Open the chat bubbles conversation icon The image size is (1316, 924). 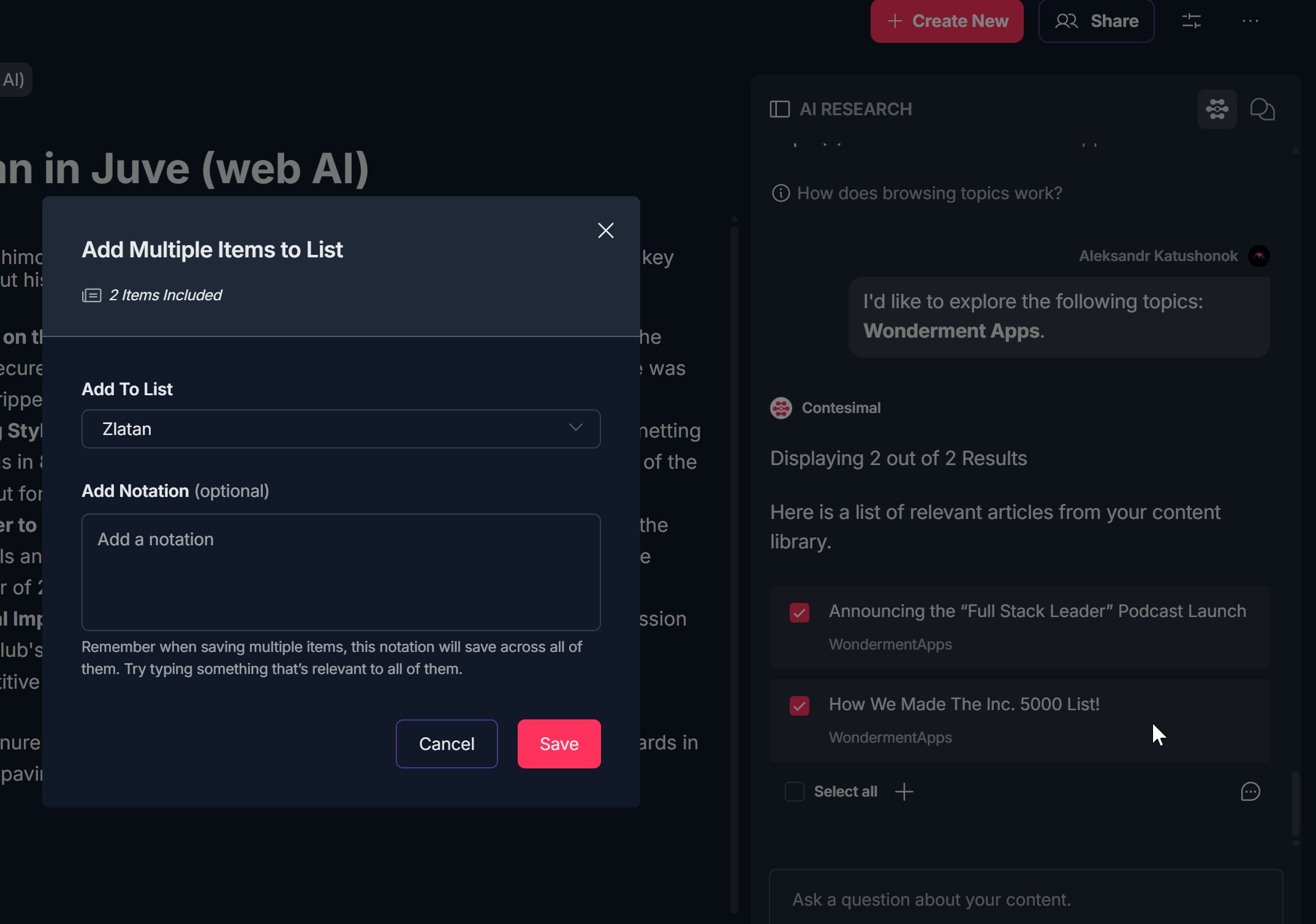pos(1262,109)
